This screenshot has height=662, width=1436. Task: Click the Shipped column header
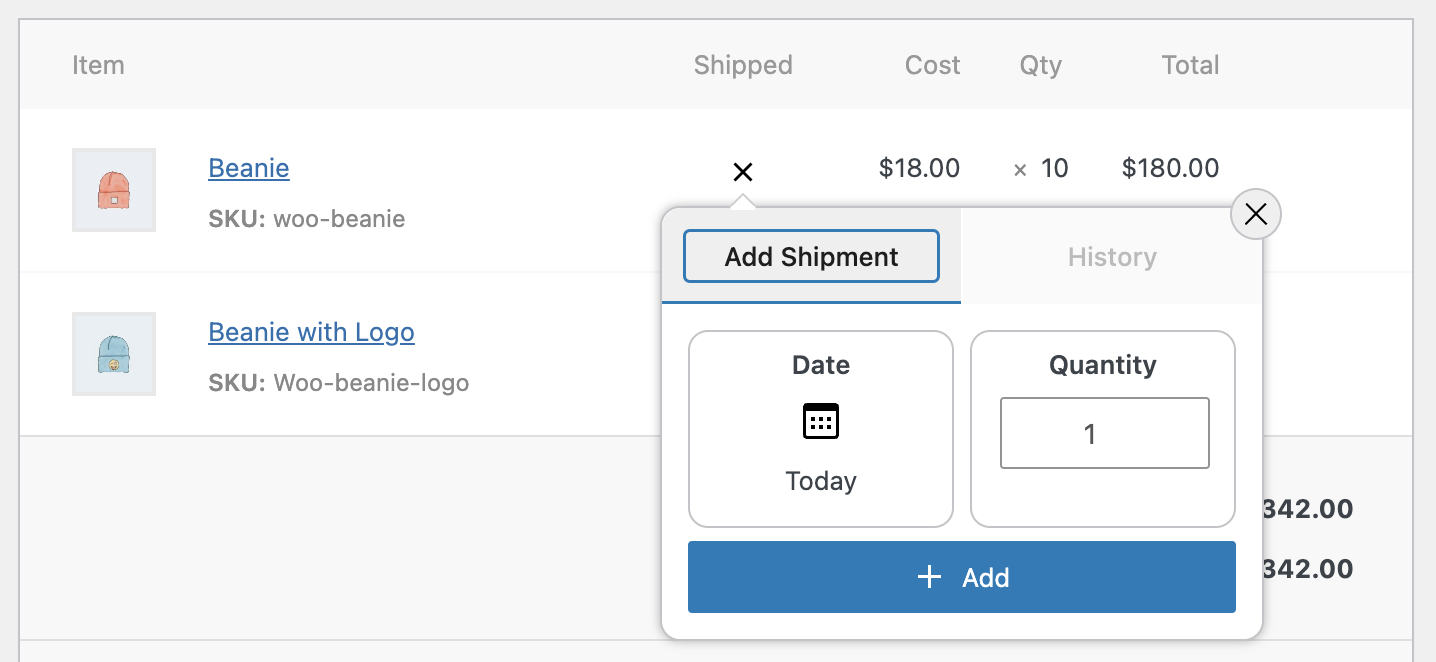743,66
